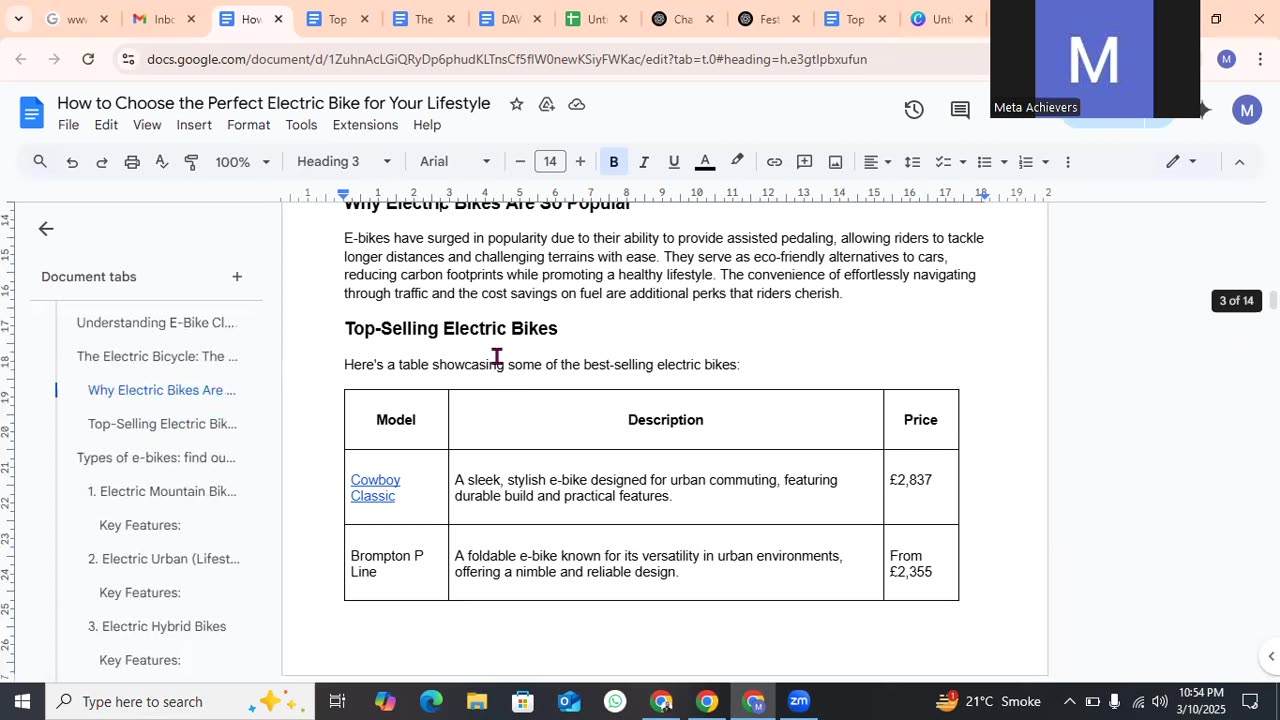The width and height of the screenshot is (1280, 720).
Task: Toggle bold formatting
Action: 614,162
